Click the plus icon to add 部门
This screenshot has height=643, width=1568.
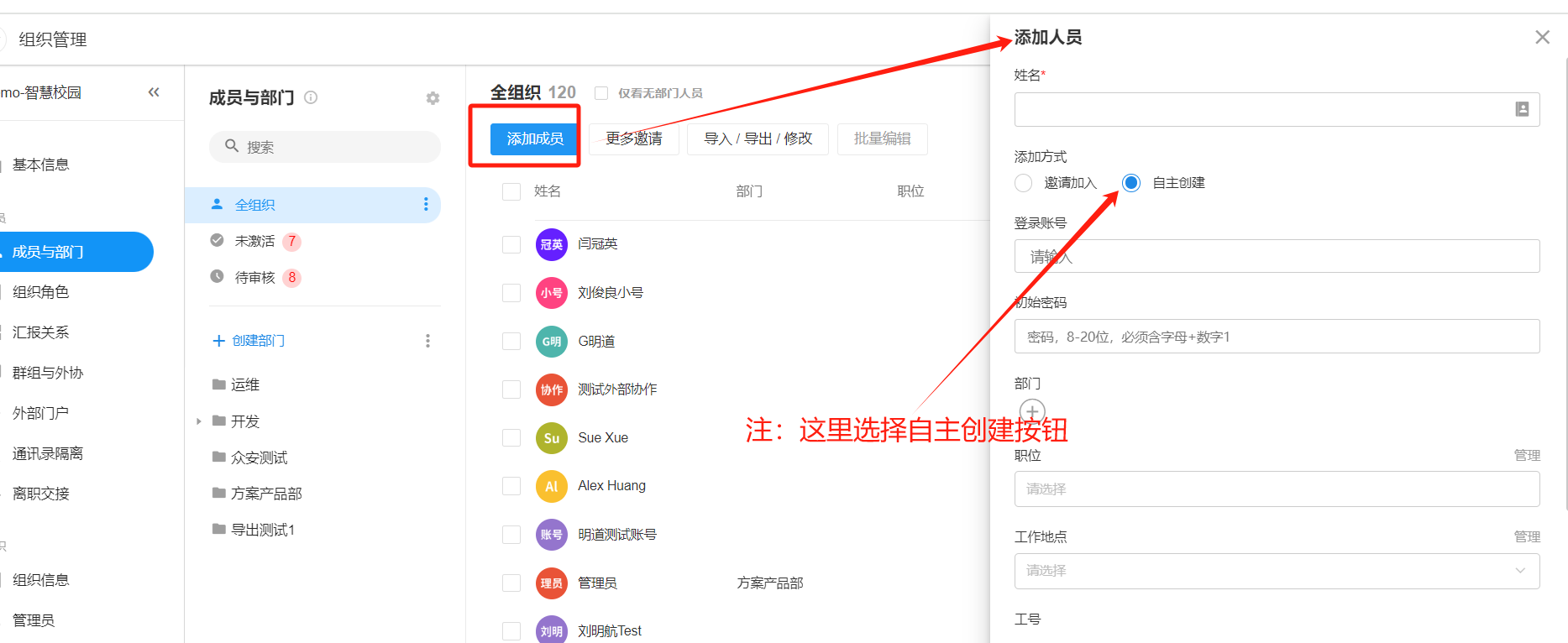1031,411
